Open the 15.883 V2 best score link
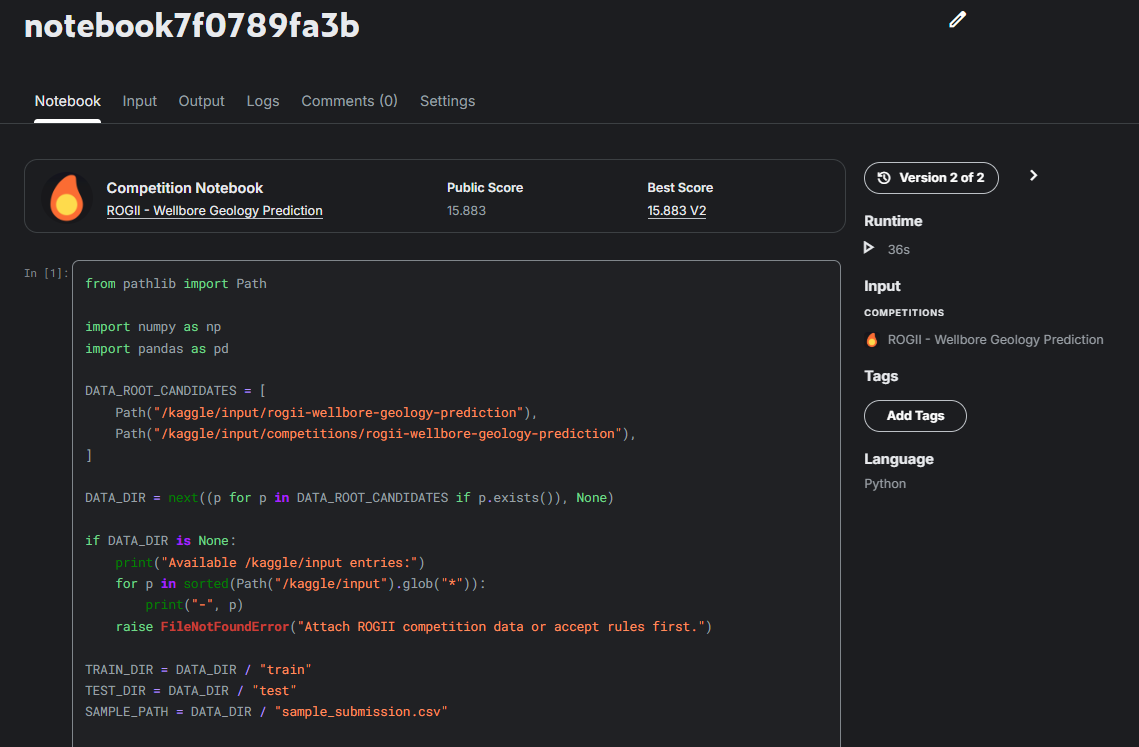 [676, 211]
